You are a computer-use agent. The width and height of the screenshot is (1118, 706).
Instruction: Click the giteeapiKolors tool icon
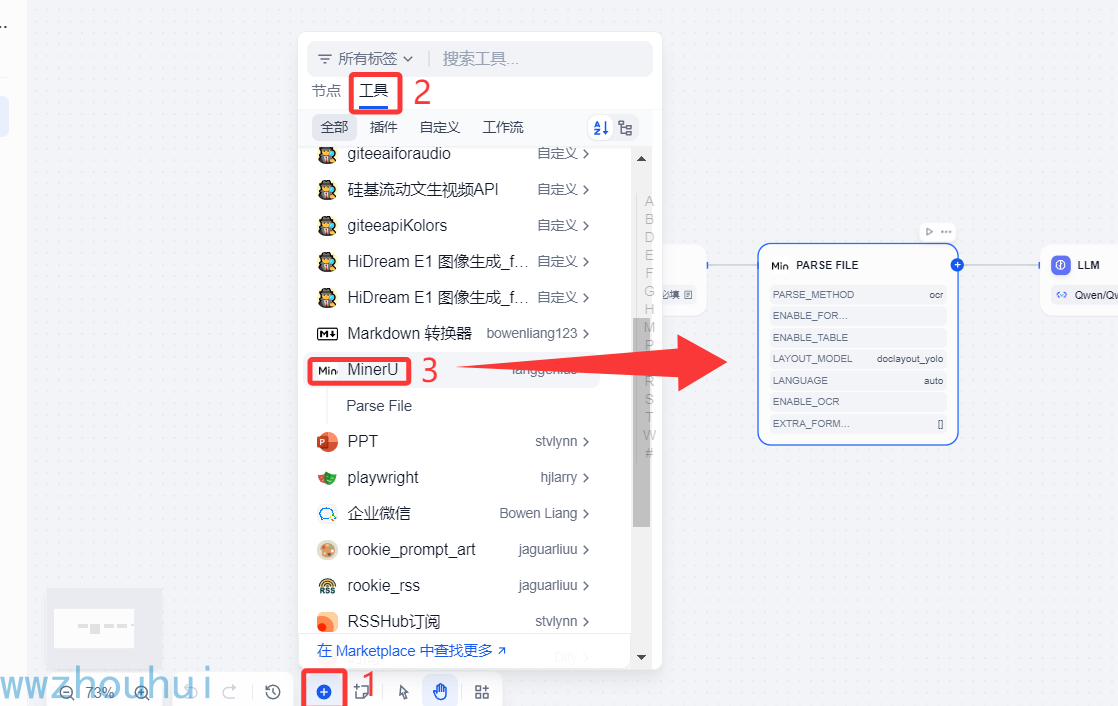click(327, 226)
